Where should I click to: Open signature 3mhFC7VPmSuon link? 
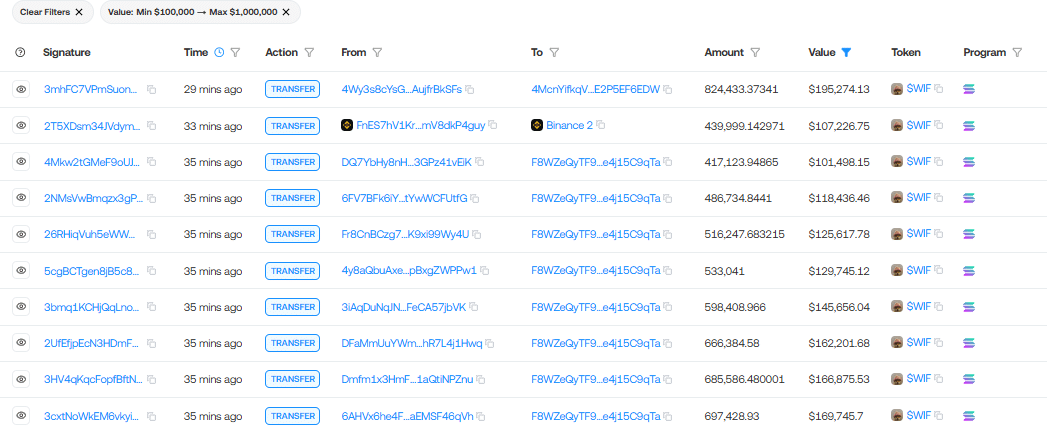coord(92,89)
